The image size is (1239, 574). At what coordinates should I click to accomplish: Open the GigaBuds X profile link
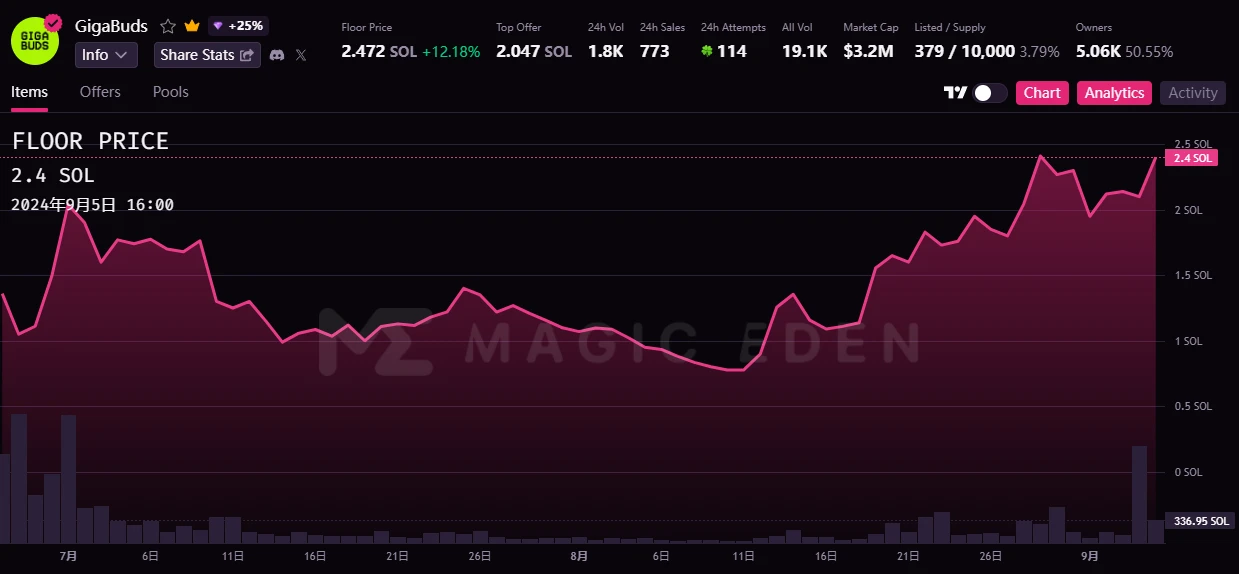(x=301, y=55)
